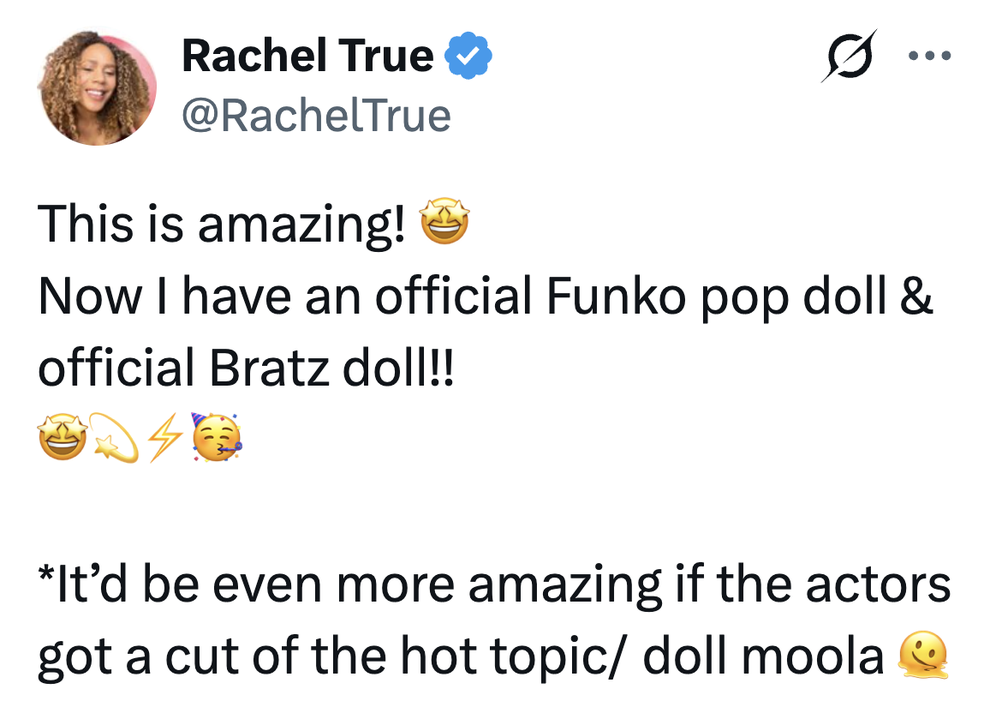Click the star-struck emoji in the emoji row

click(x=63, y=437)
